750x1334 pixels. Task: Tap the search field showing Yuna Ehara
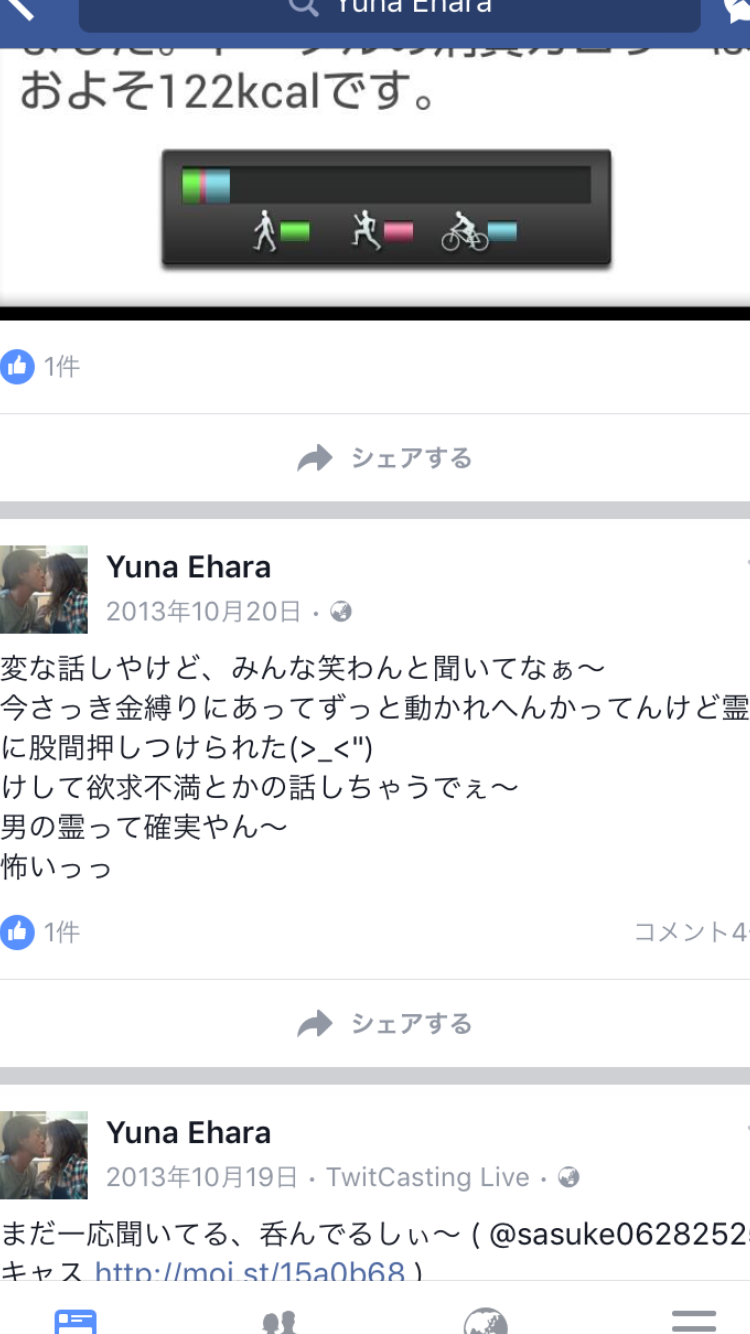(390, 12)
